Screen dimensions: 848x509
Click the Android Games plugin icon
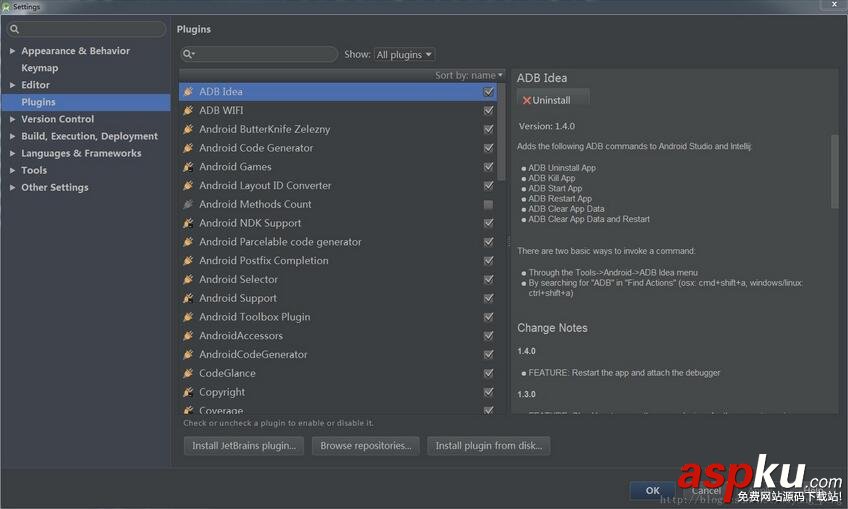point(188,167)
